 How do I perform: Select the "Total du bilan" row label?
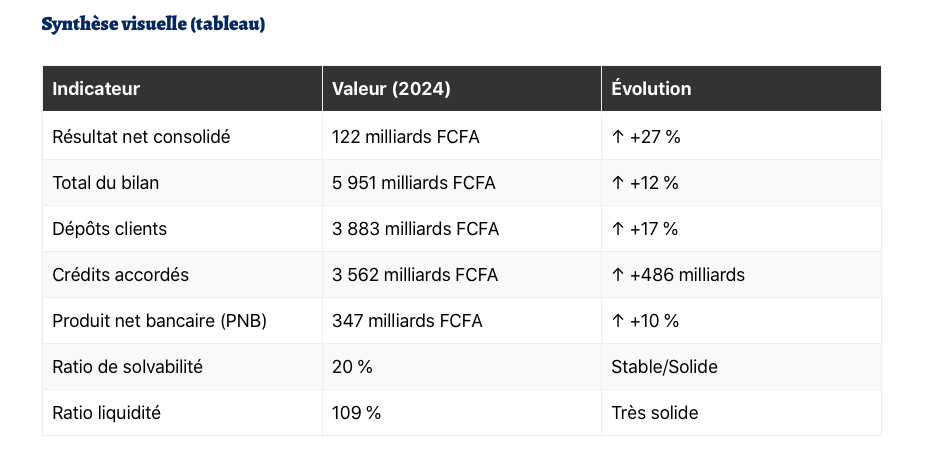[x=105, y=183]
